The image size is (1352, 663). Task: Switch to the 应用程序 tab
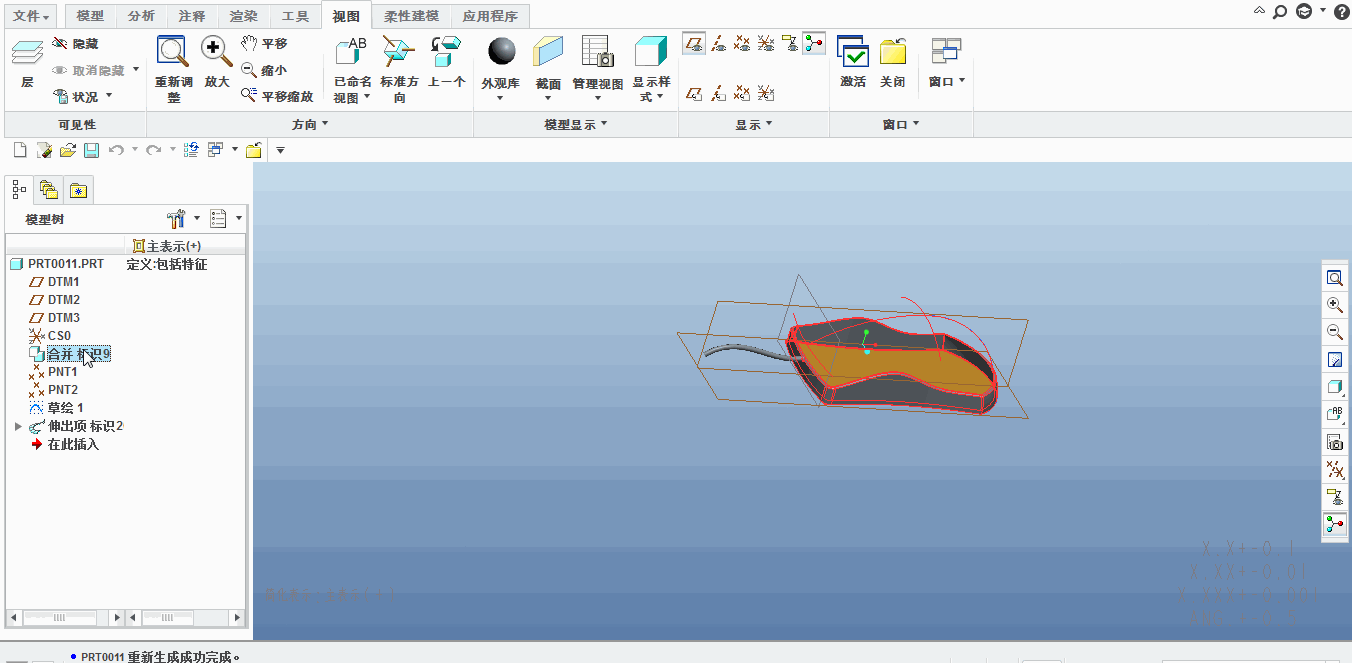click(x=490, y=16)
